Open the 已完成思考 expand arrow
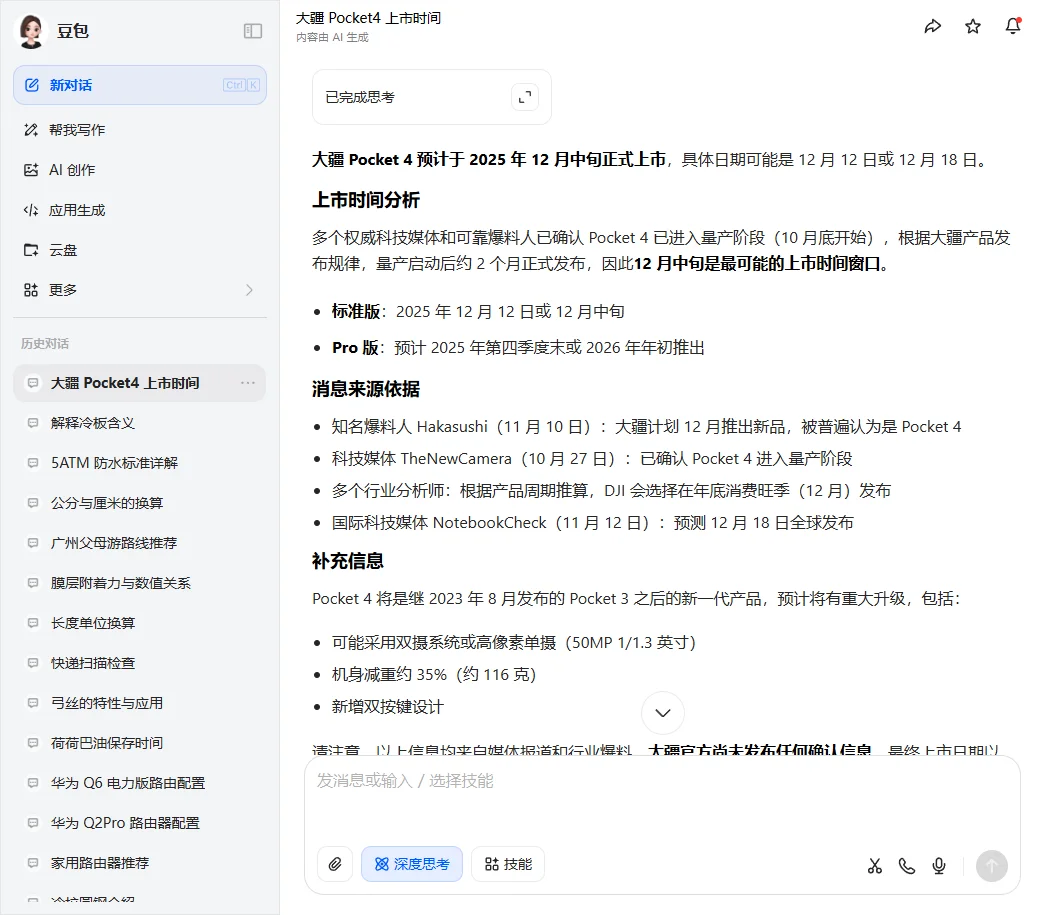This screenshot has height=915, width=1045. click(524, 97)
